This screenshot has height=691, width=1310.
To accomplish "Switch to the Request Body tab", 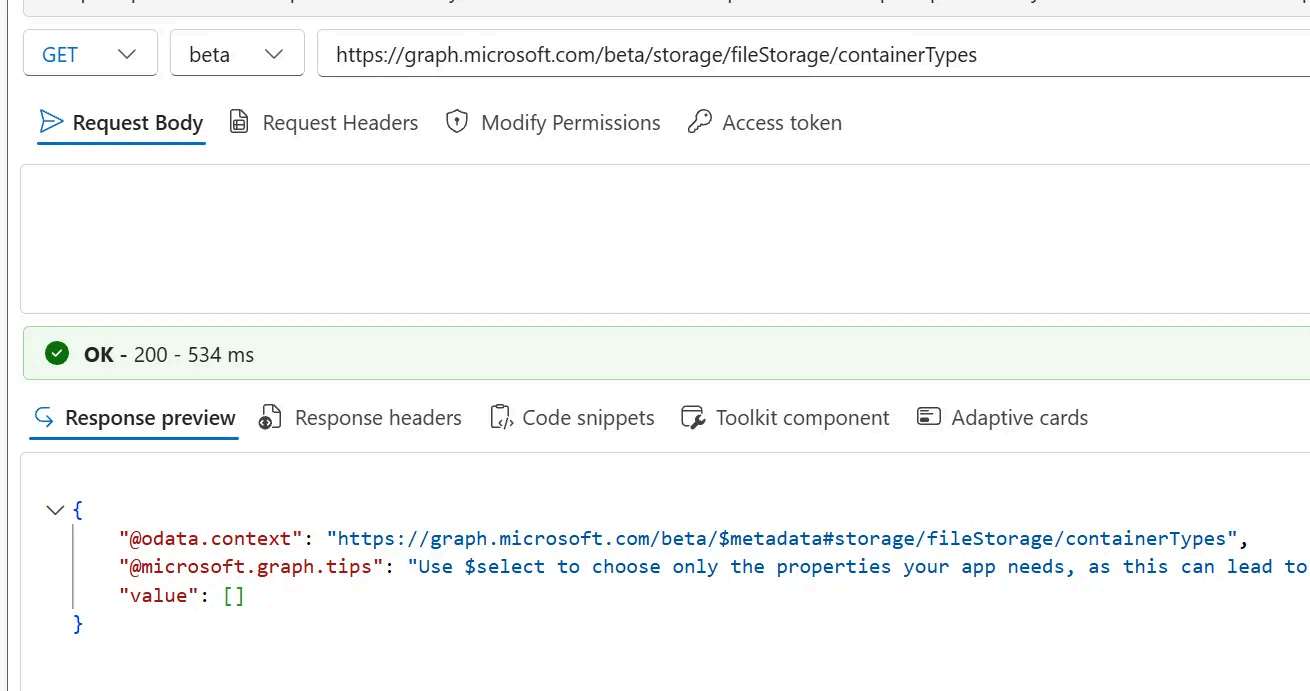I will [x=121, y=123].
